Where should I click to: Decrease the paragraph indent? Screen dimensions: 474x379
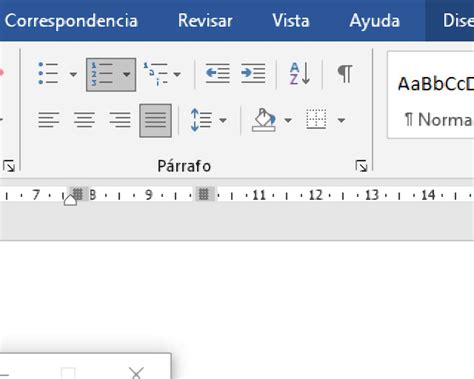click(217, 73)
